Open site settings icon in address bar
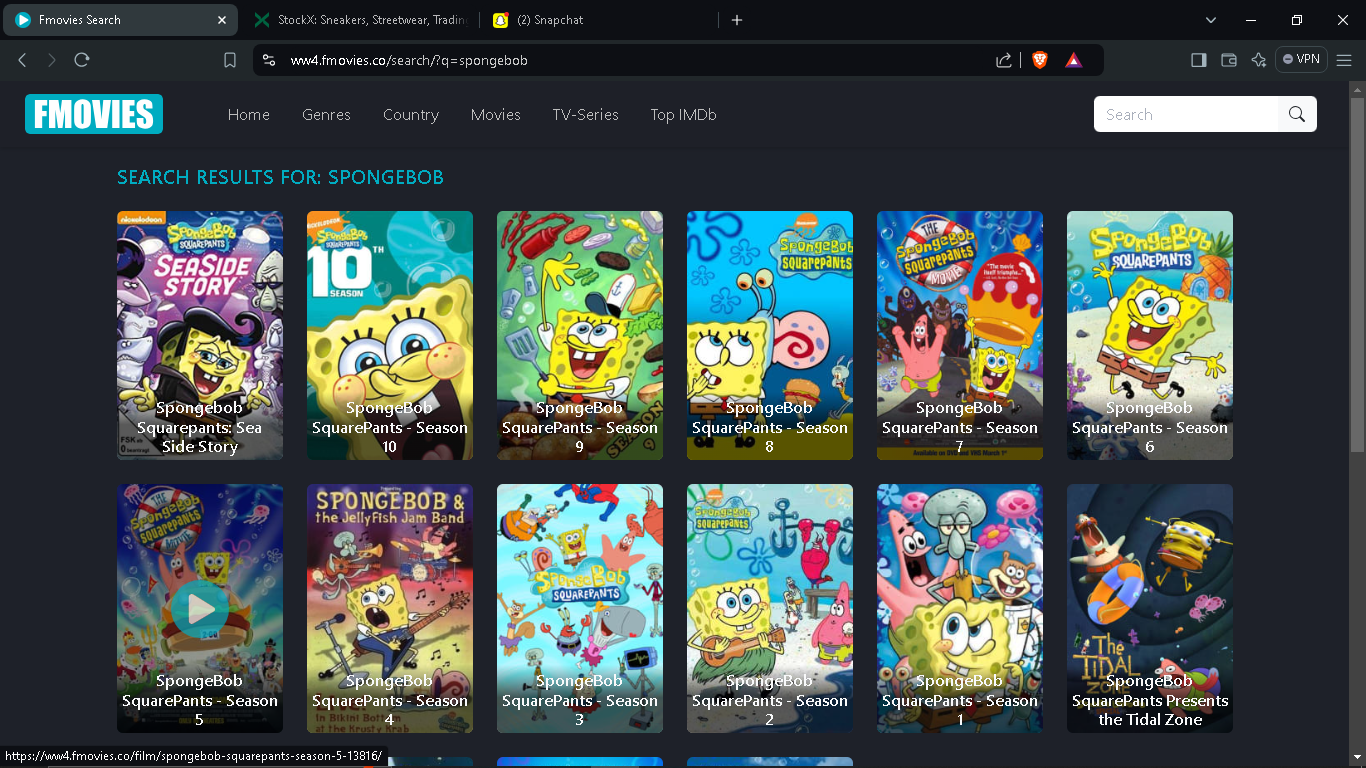The height and width of the screenshot is (768, 1366). tap(268, 60)
